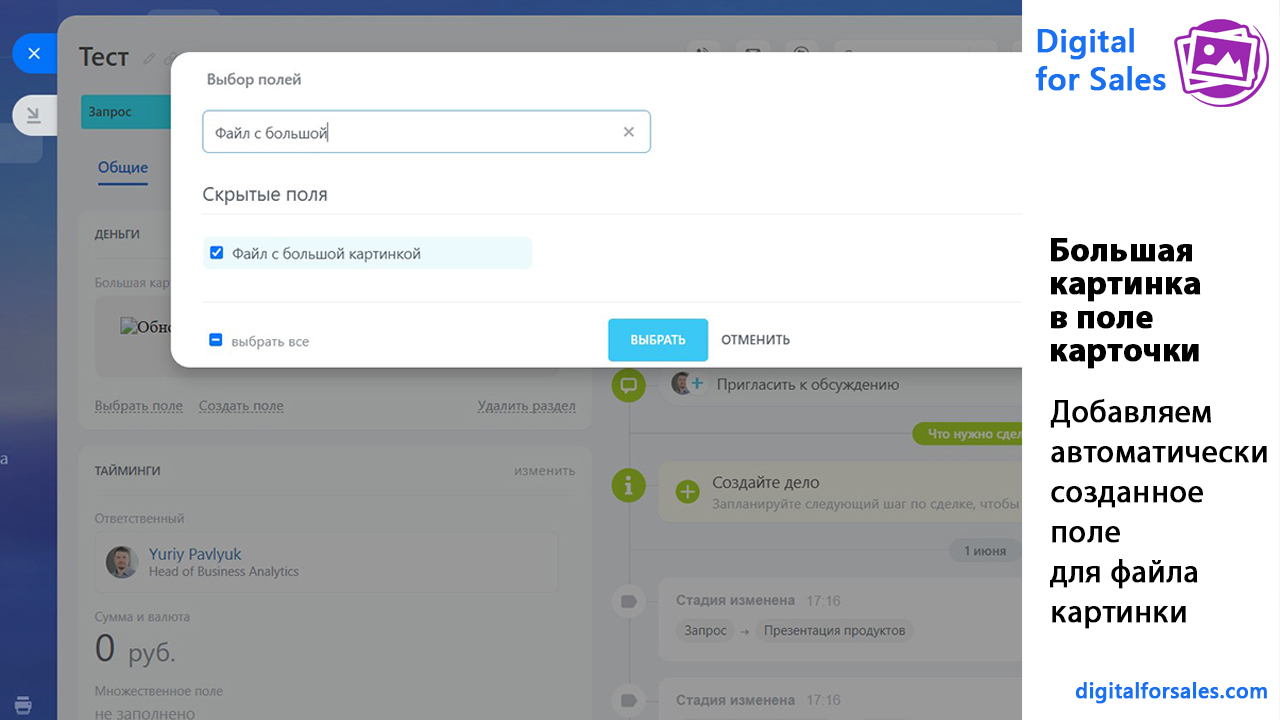Open the Общие tab
This screenshot has height=720, width=1280.
(x=123, y=167)
